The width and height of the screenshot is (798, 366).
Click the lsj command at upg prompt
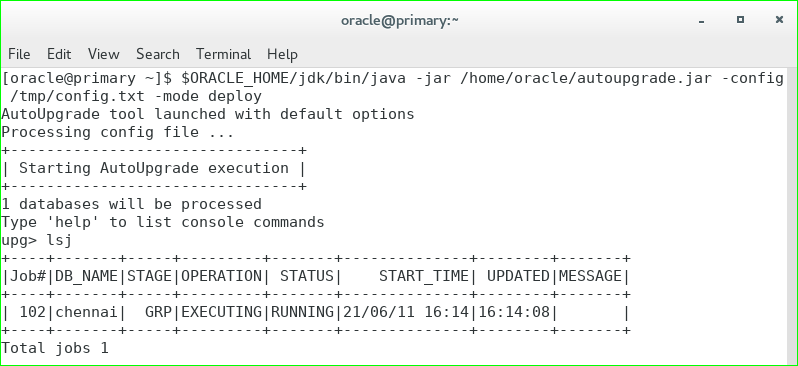pos(59,240)
